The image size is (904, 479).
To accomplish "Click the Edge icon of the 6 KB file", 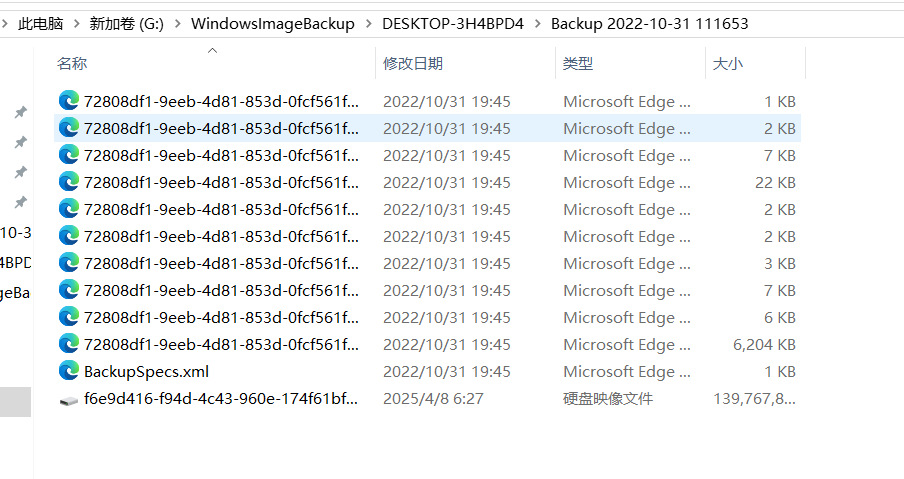I will [x=69, y=317].
